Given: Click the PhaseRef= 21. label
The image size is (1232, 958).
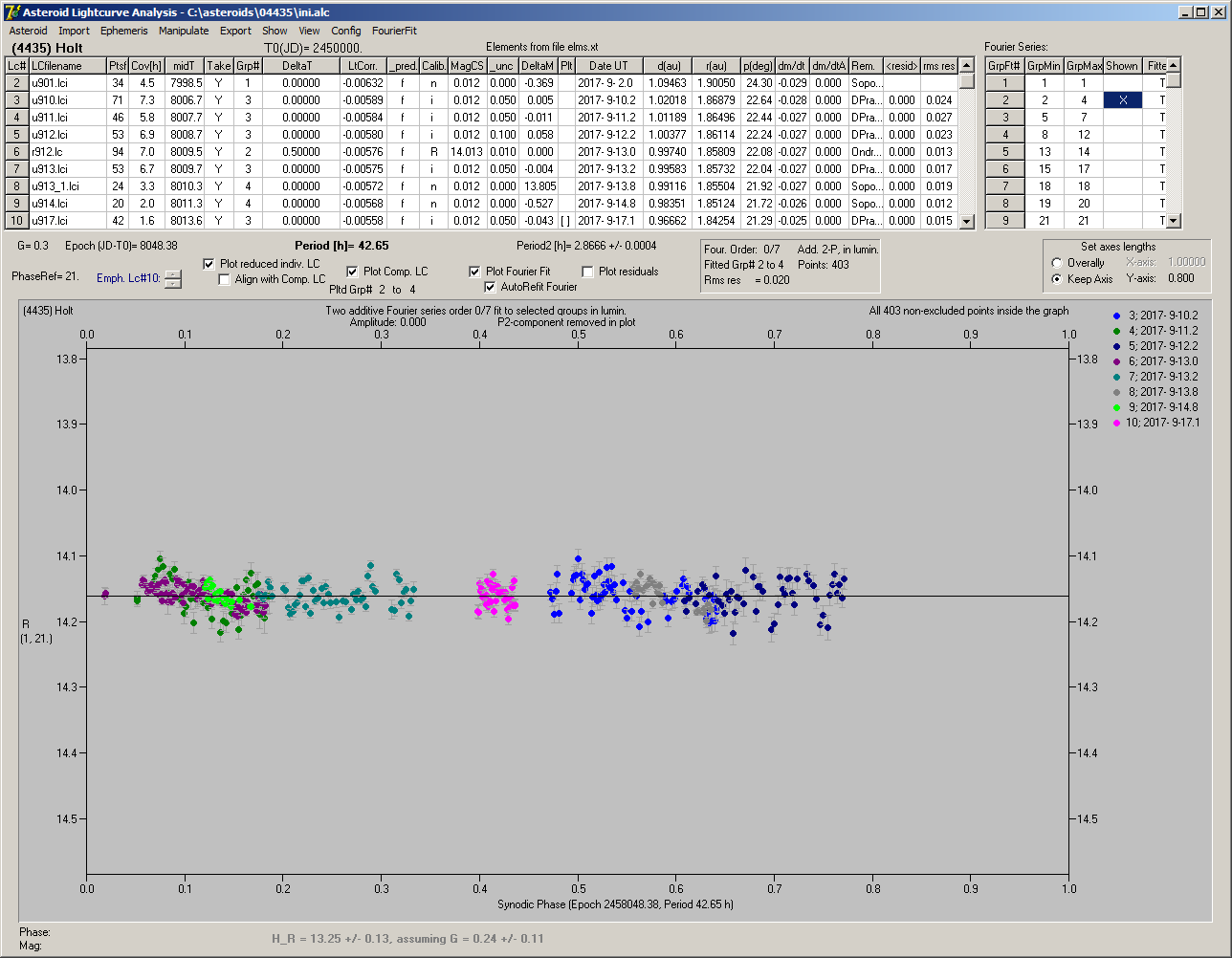Looking at the screenshot, I should [45, 275].
